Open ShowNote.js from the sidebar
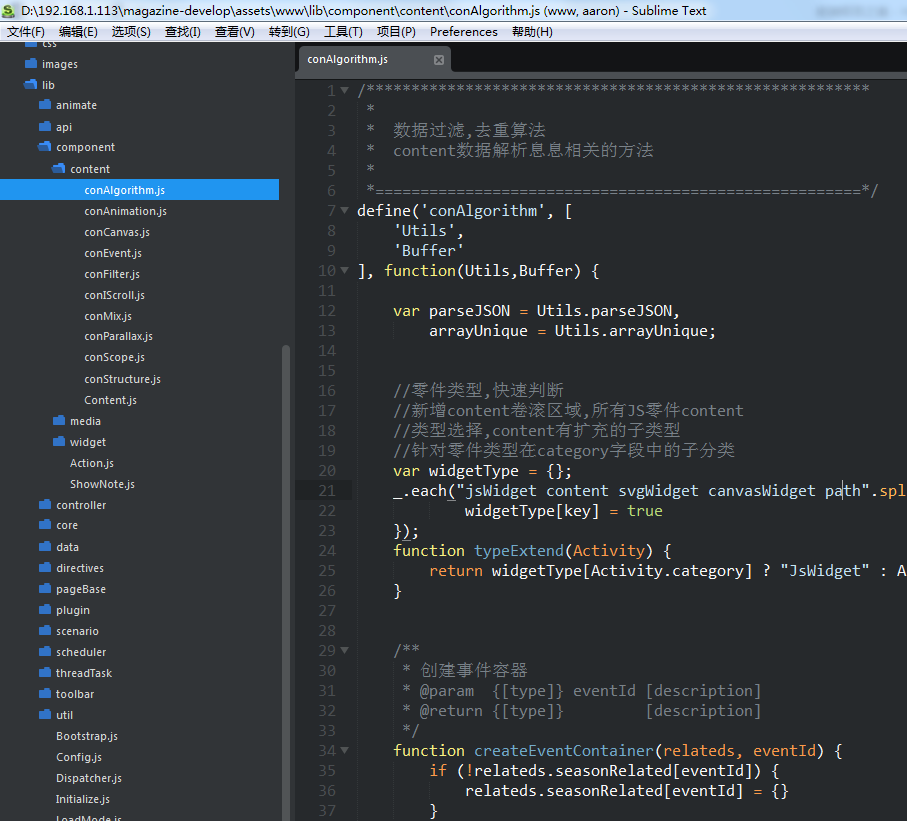This screenshot has width=907, height=821. (102, 484)
